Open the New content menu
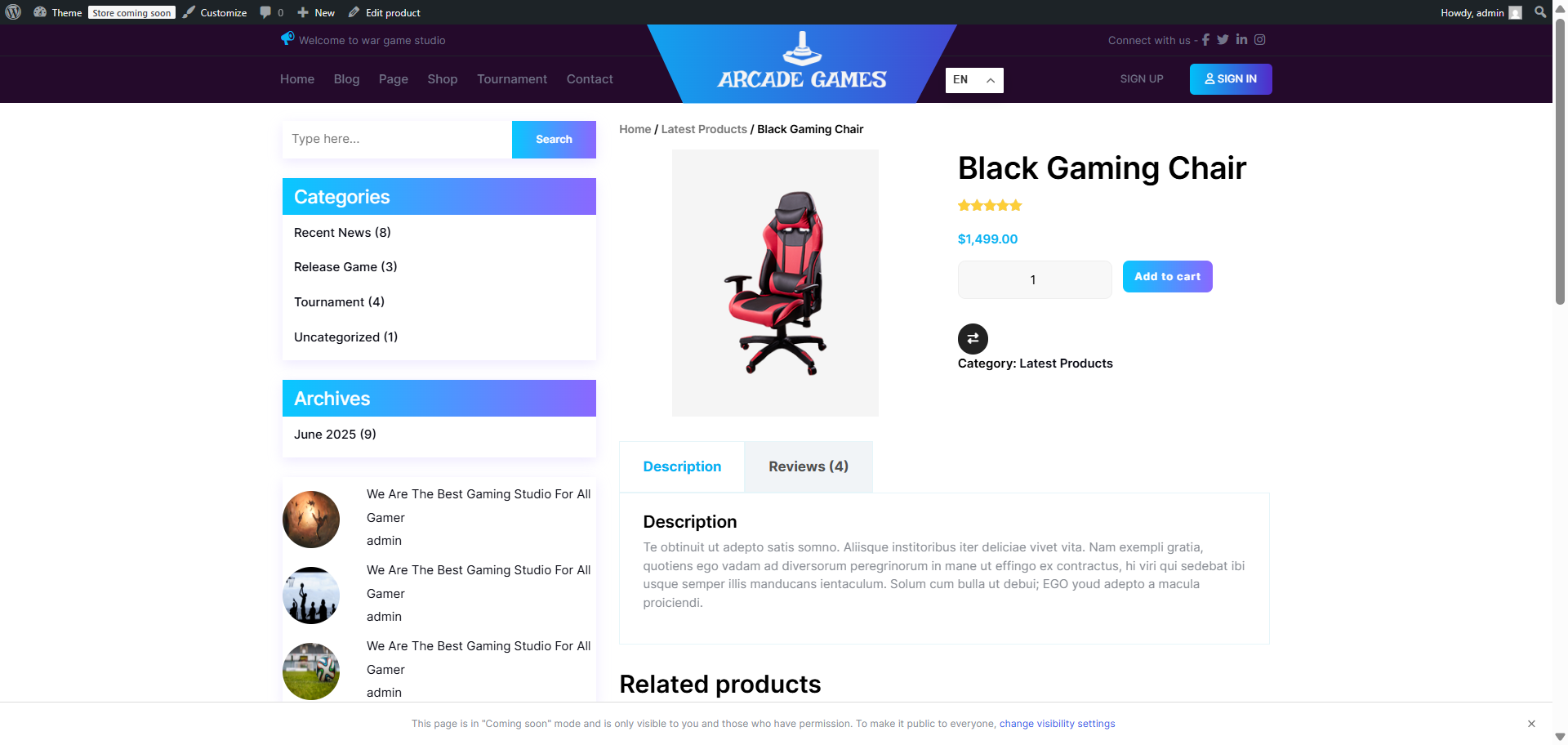This screenshot has height=745, width=1568. click(315, 12)
